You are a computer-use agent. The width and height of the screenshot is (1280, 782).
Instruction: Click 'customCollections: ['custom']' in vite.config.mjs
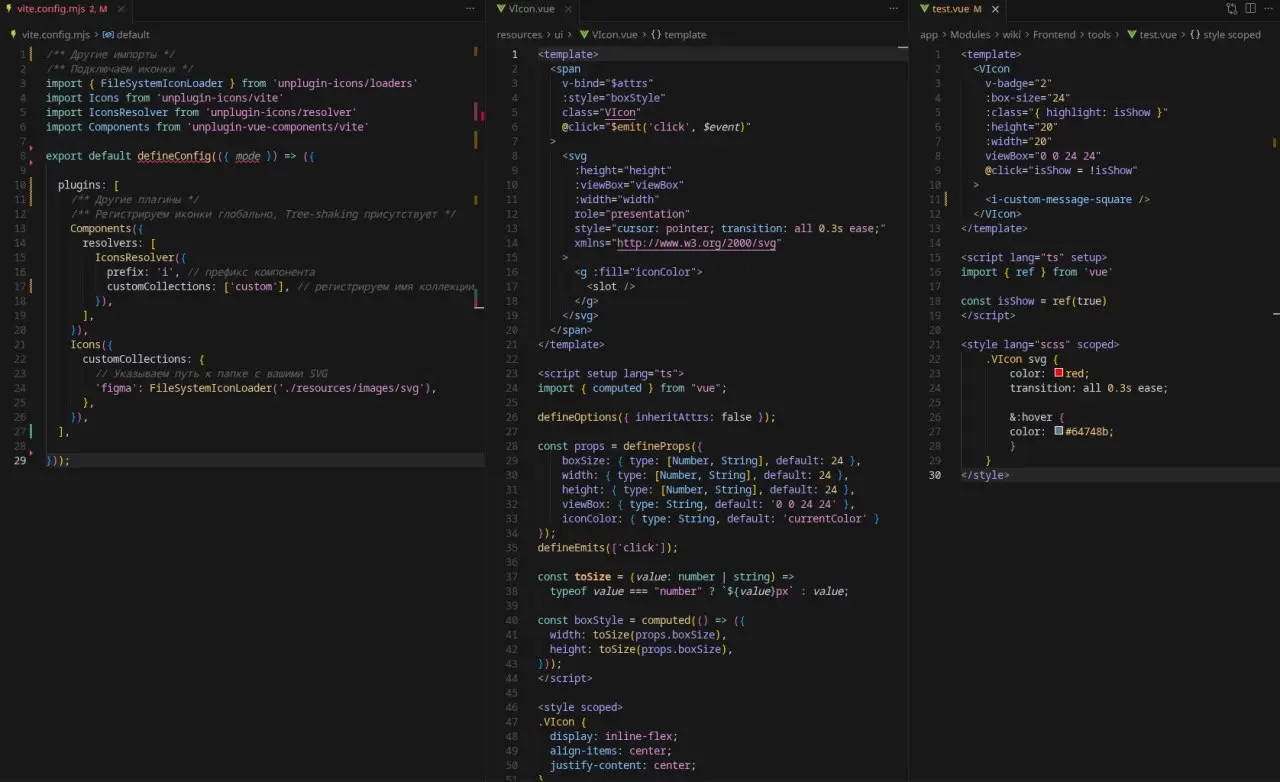point(198,286)
